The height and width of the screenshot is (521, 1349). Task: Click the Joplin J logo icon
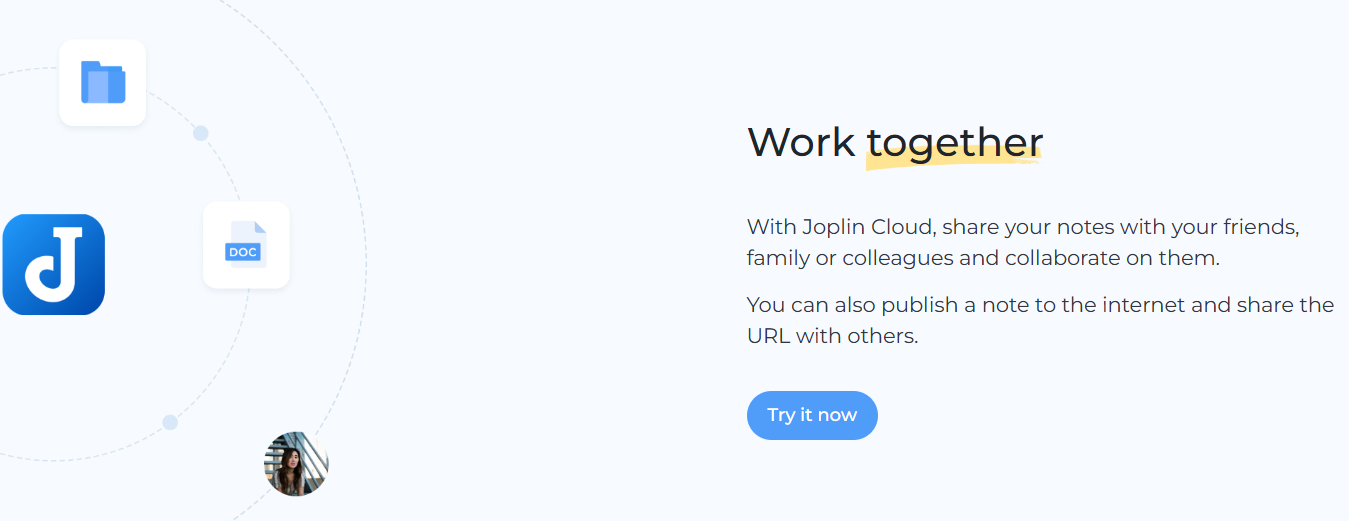(x=54, y=265)
